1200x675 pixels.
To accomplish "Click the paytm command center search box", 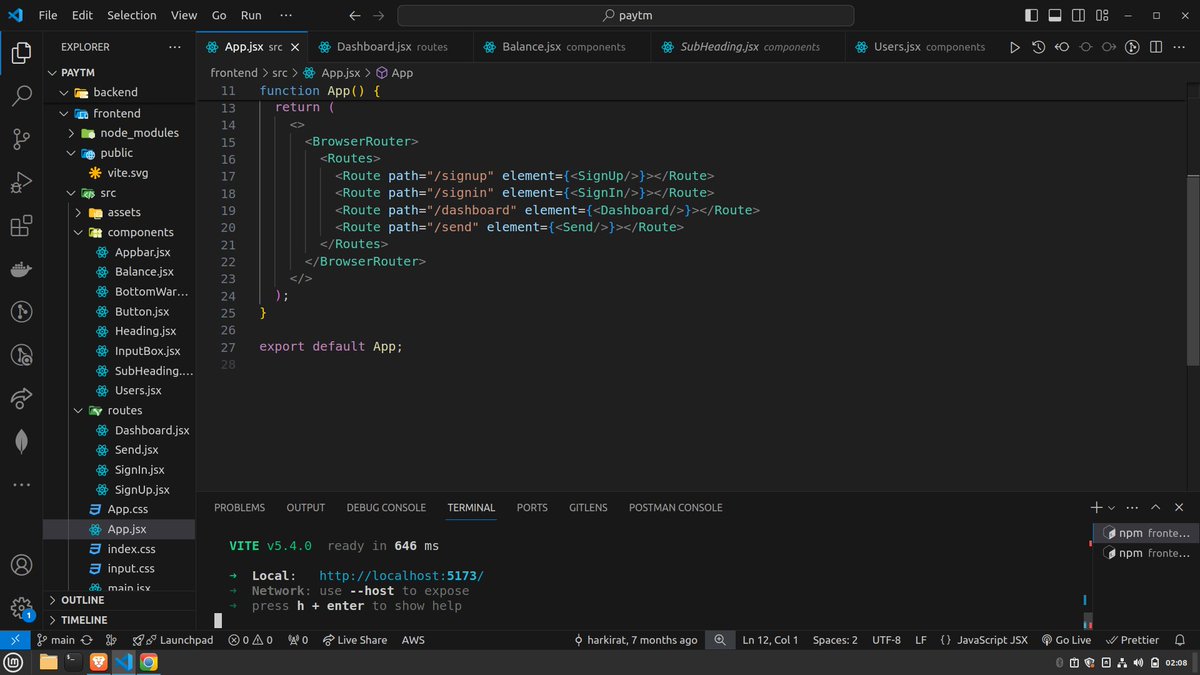I will 626,15.
